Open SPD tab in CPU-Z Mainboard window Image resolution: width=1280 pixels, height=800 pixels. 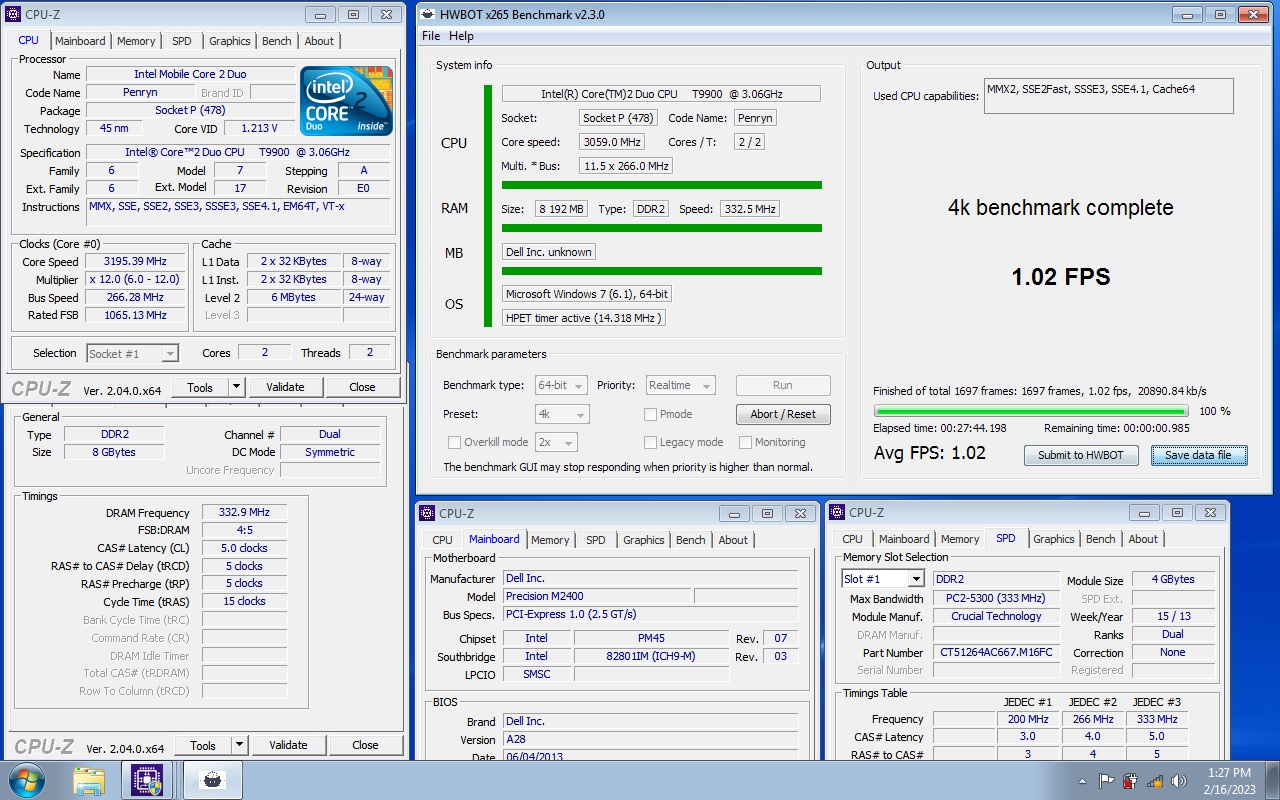tap(596, 540)
